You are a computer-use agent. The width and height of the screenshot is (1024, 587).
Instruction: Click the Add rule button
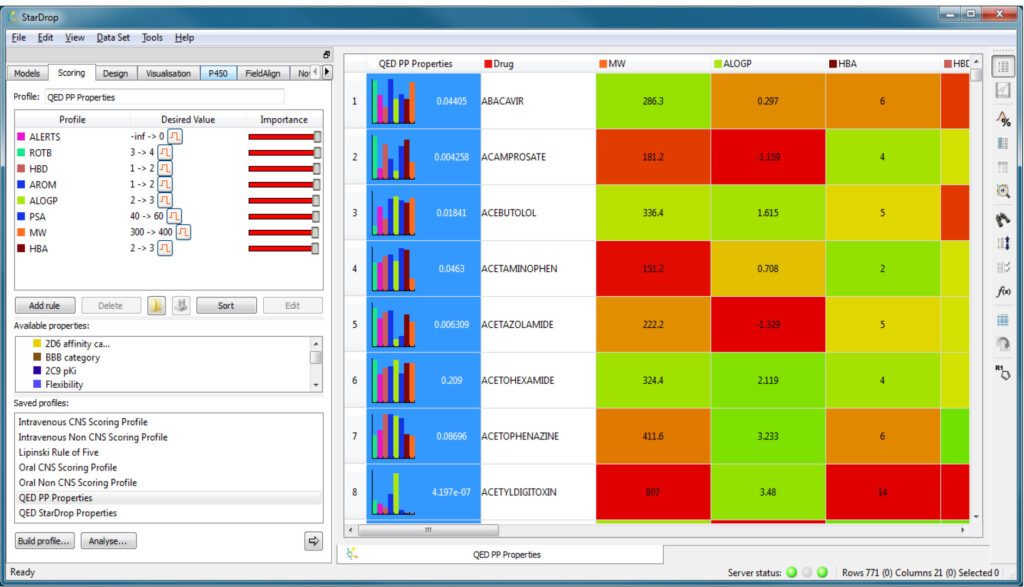pyautogui.click(x=44, y=306)
